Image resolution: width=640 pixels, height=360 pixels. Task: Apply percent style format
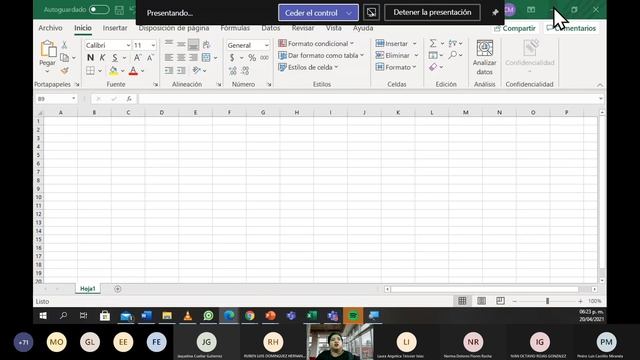click(252, 58)
